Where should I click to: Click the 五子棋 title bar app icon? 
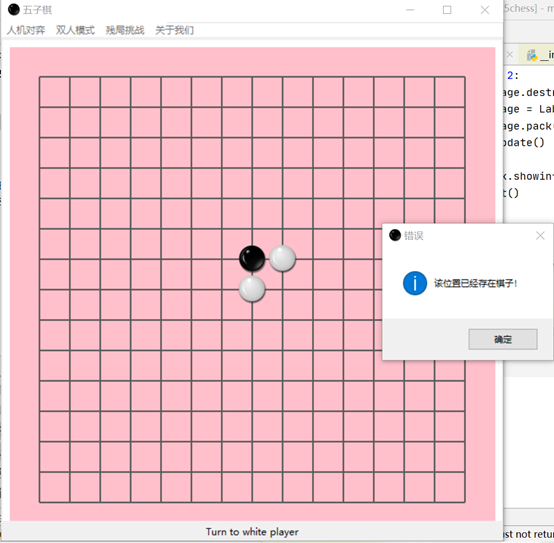(x=14, y=10)
